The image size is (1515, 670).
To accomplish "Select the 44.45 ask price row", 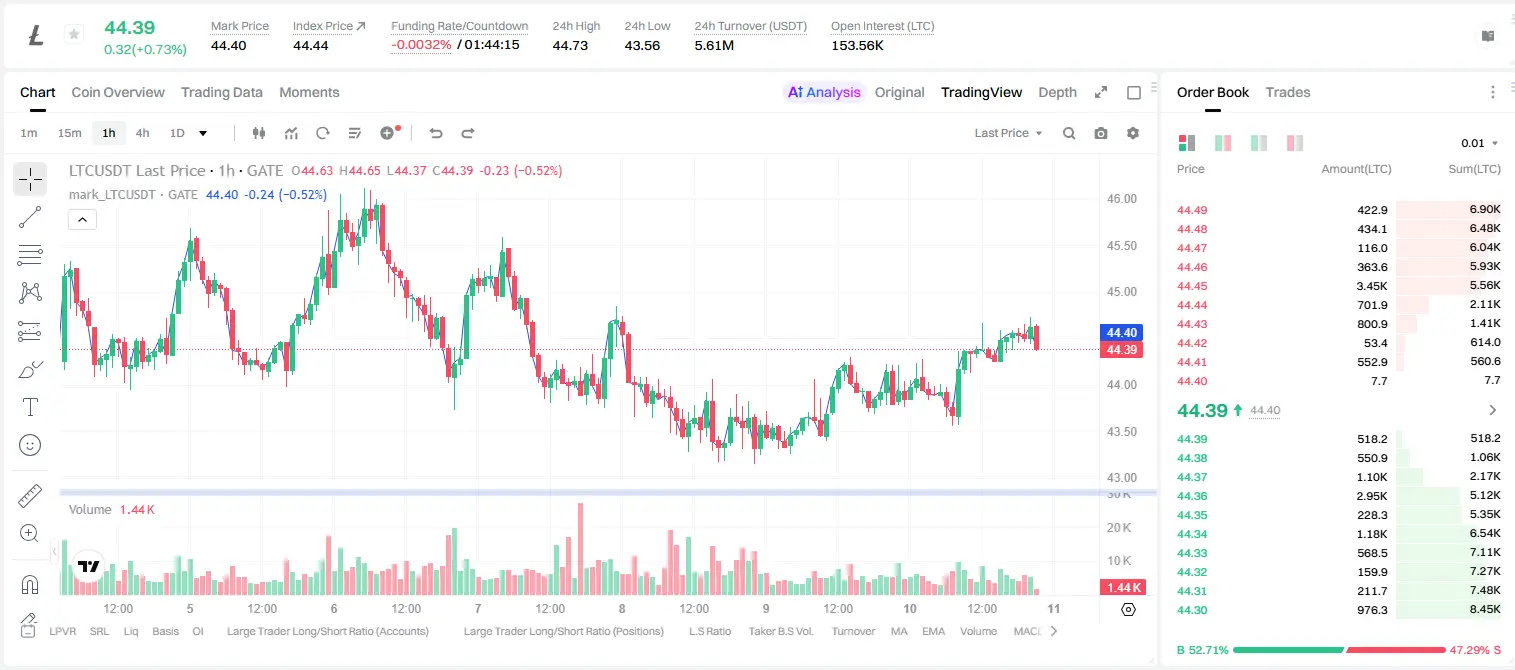I will [1339, 286].
